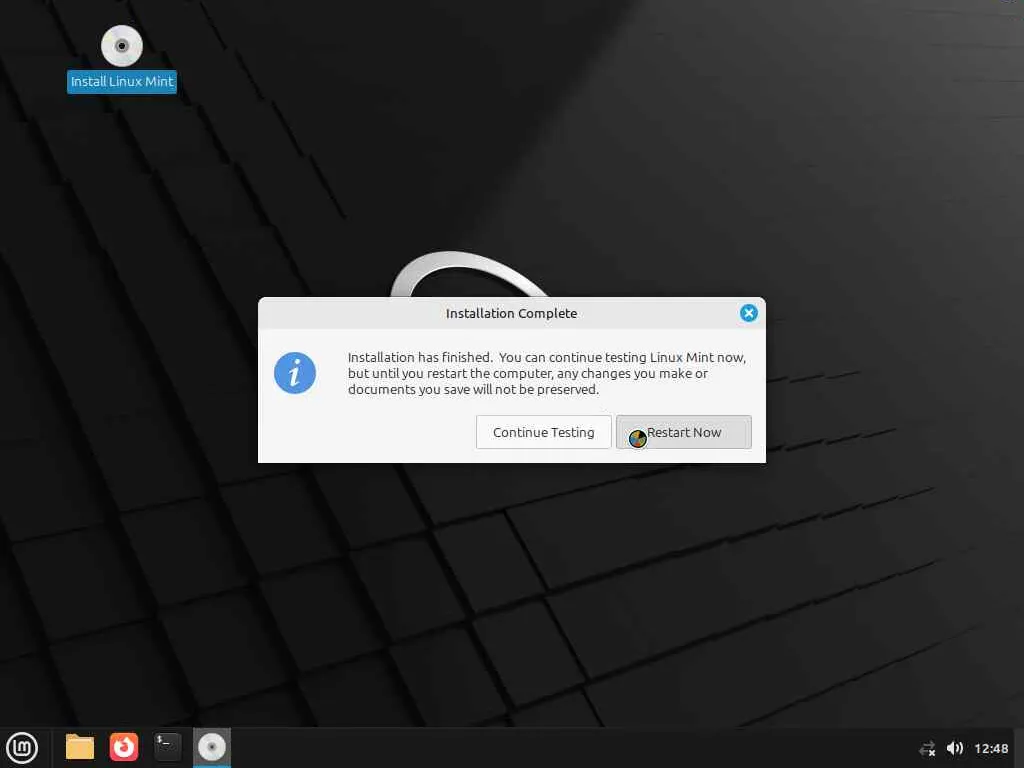
Task: Click the blue info icon in the dialog
Action: [295, 374]
